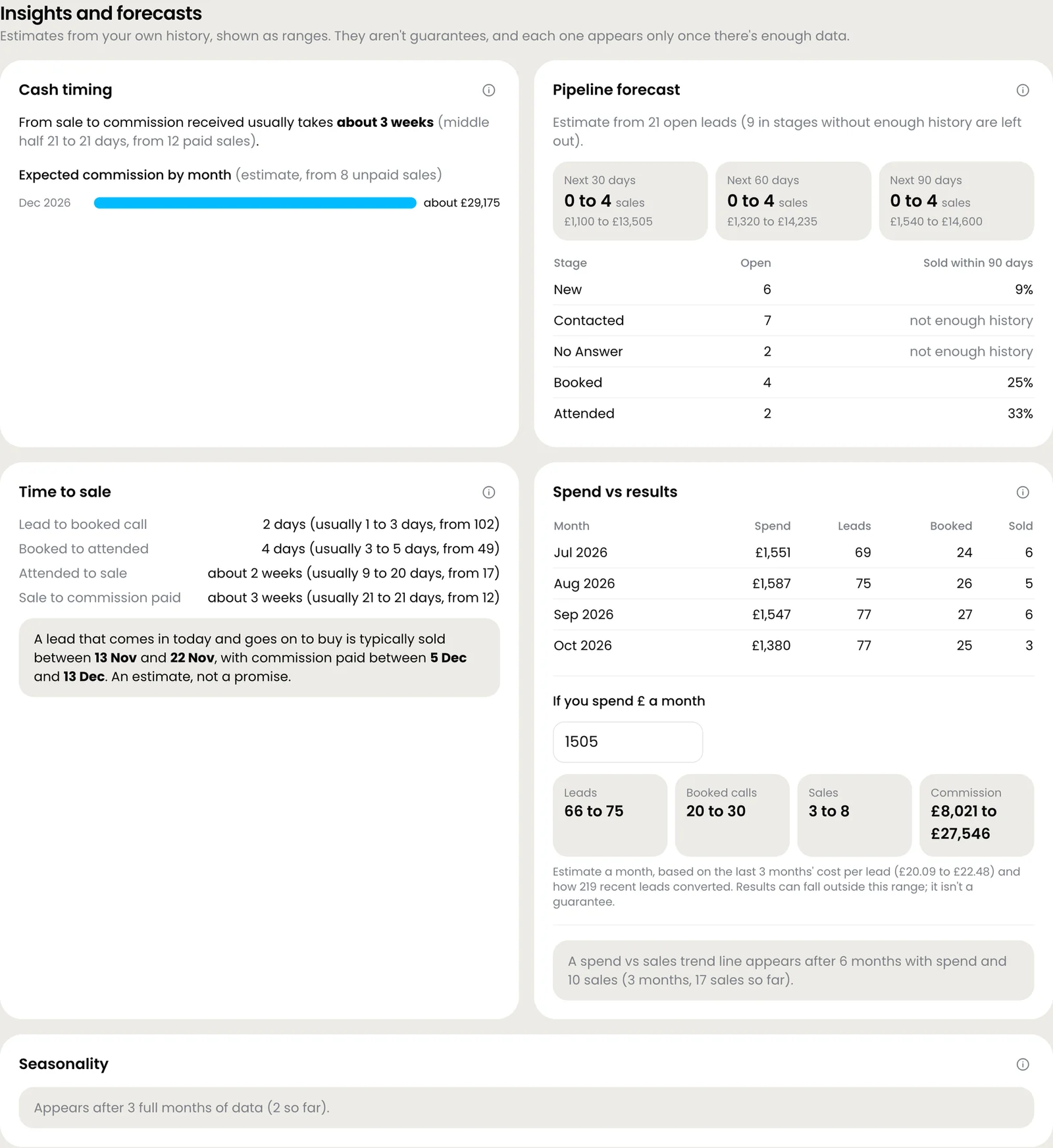Click the 'Attended to sale' label
The height and width of the screenshot is (1148, 1053).
tap(73, 573)
